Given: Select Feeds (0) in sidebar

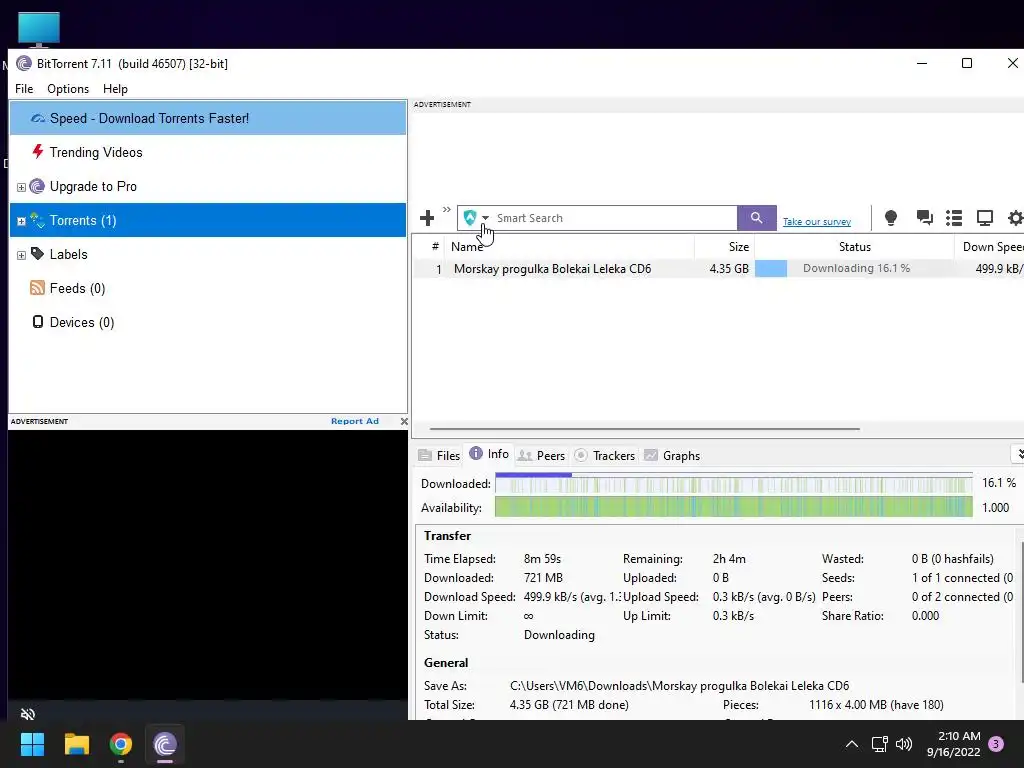Looking at the screenshot, I should 208,288.
